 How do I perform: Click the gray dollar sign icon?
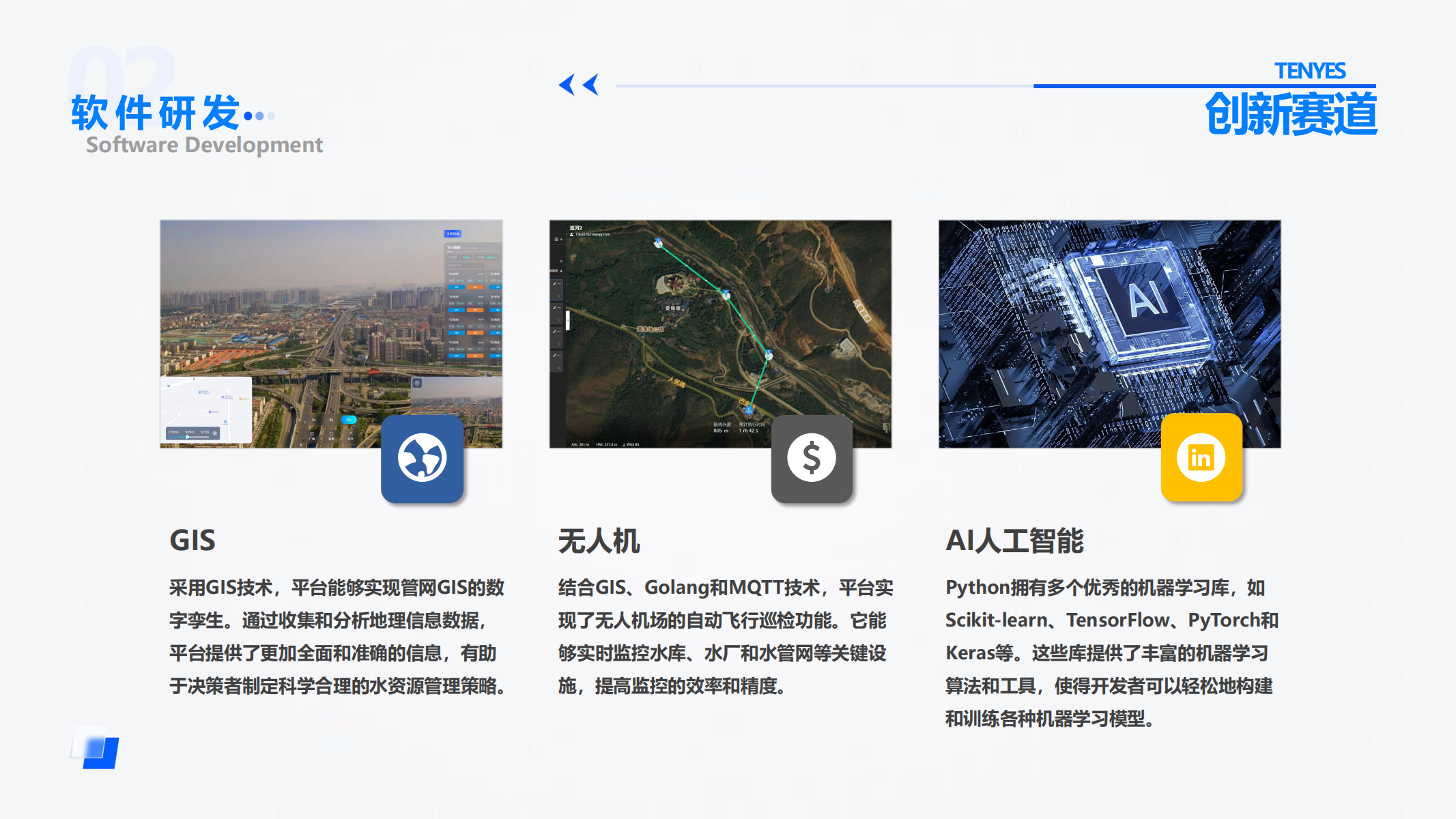(x=811, y=458)
